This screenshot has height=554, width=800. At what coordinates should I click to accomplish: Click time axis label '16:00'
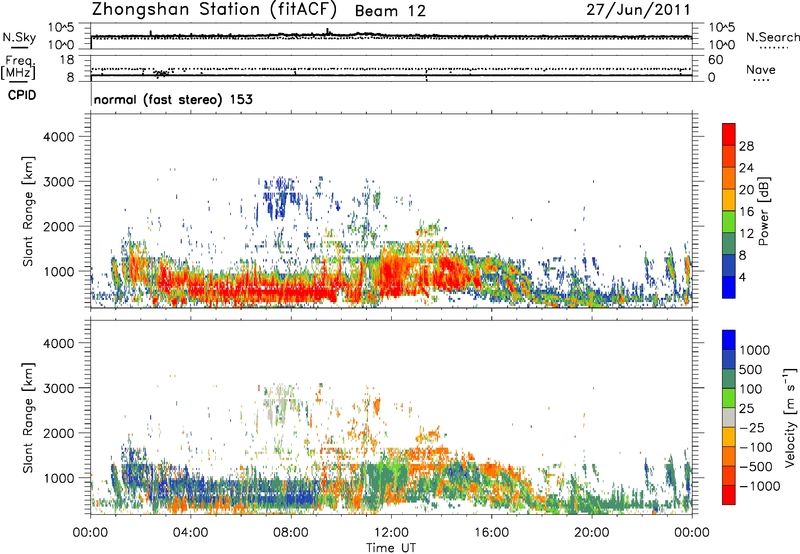coord(491,533)
